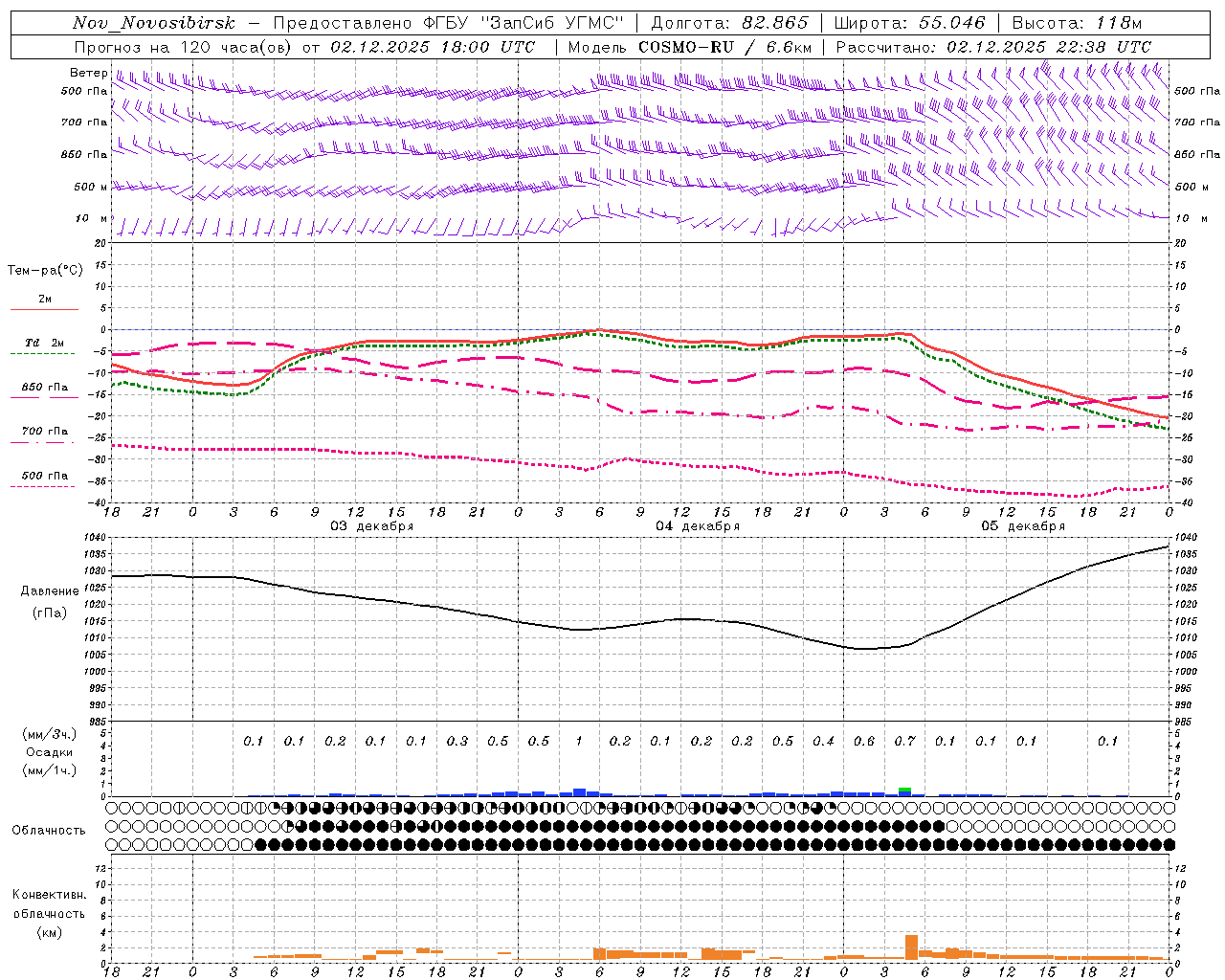Image resolution: width=1225 pixels, height=980 pixels.
Task: Click the '850 гПа' temperature legend entry
Action: pos(45,387)
